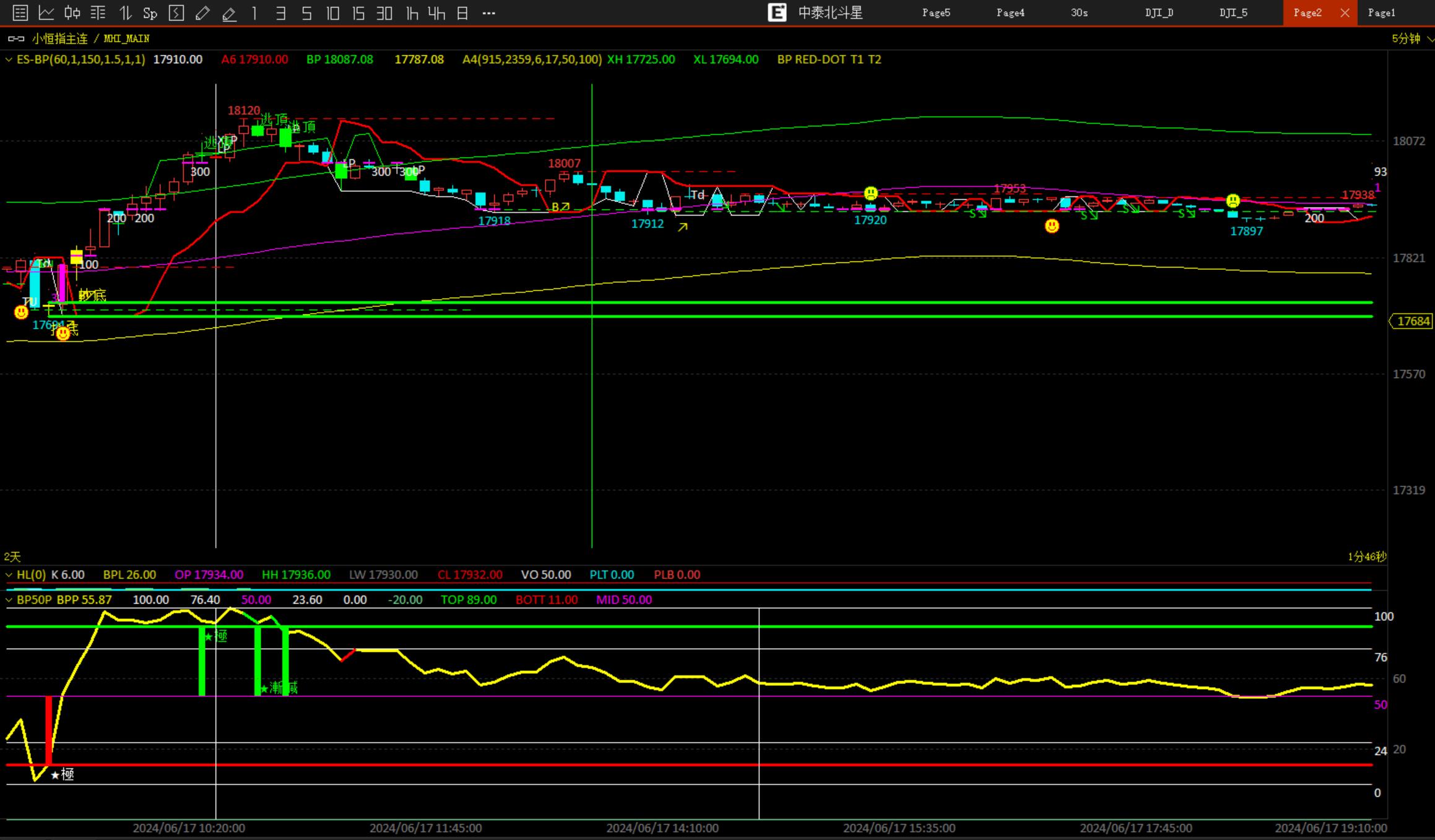Click the BP RED-DOT T1 T2 label
This screenshot has width=1435, height=840.
[829, 59]
